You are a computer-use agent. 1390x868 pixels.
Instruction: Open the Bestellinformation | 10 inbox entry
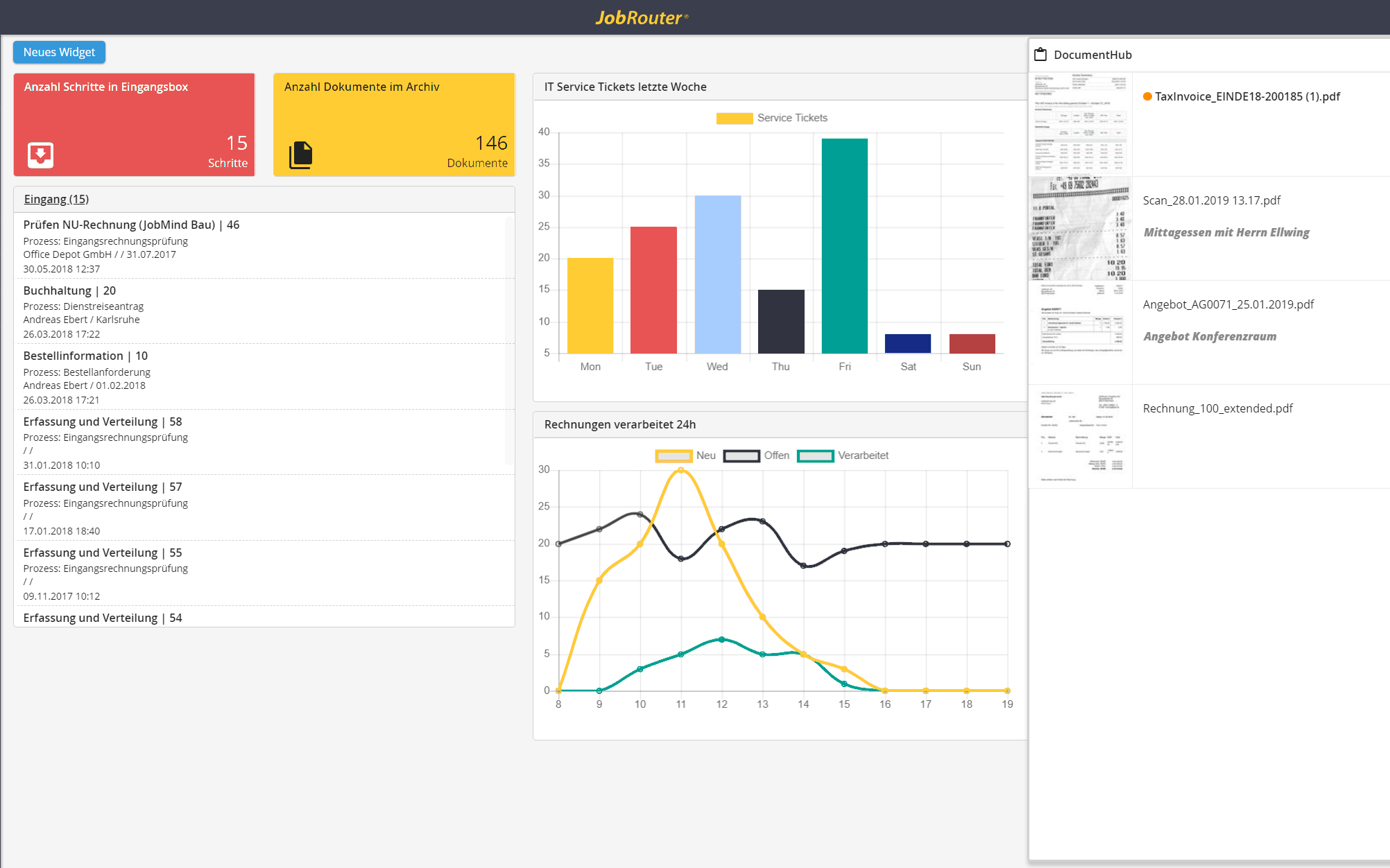(x=264, y=377)
